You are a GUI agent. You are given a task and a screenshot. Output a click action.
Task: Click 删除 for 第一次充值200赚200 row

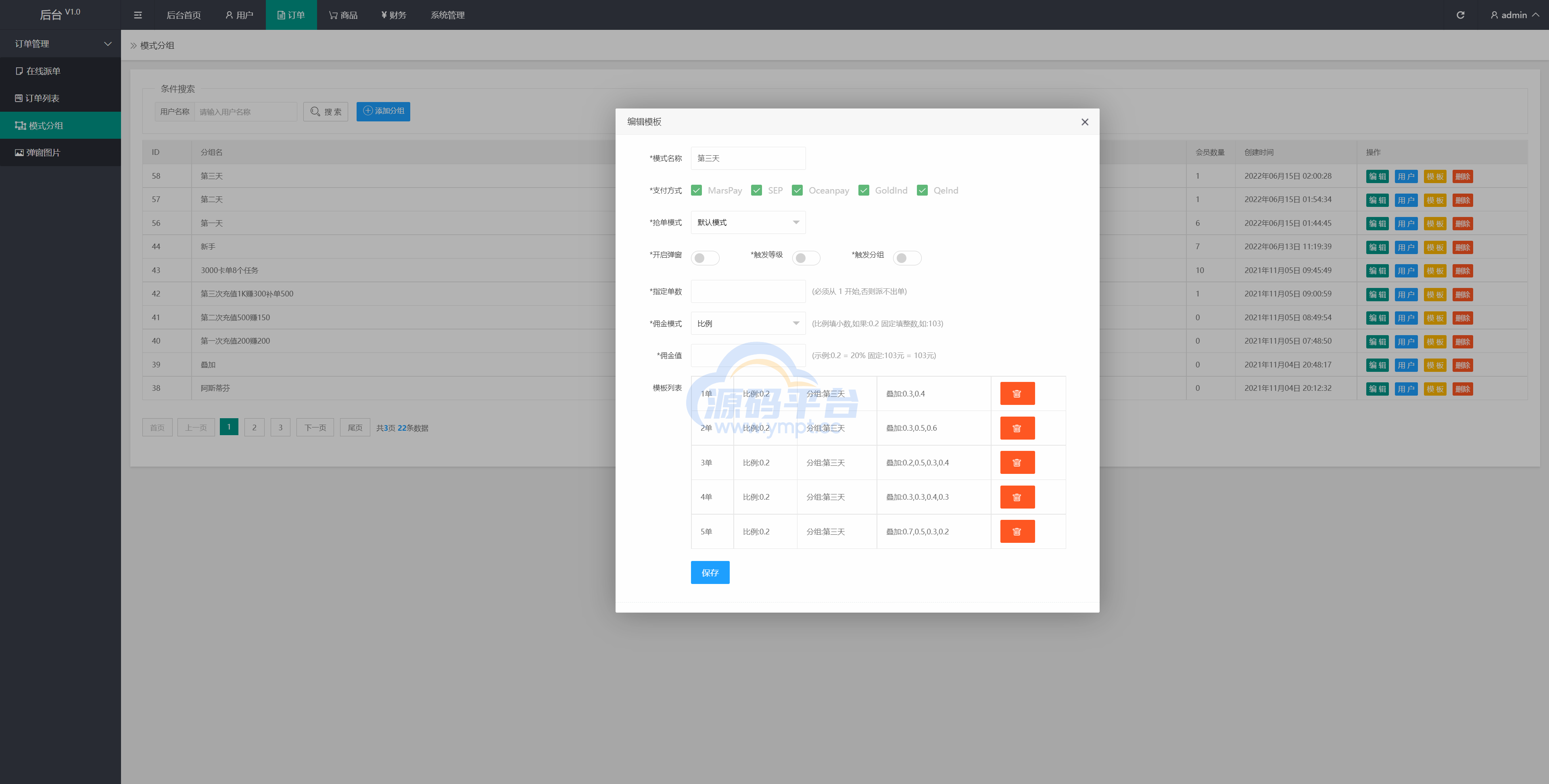coord(1462,342)
